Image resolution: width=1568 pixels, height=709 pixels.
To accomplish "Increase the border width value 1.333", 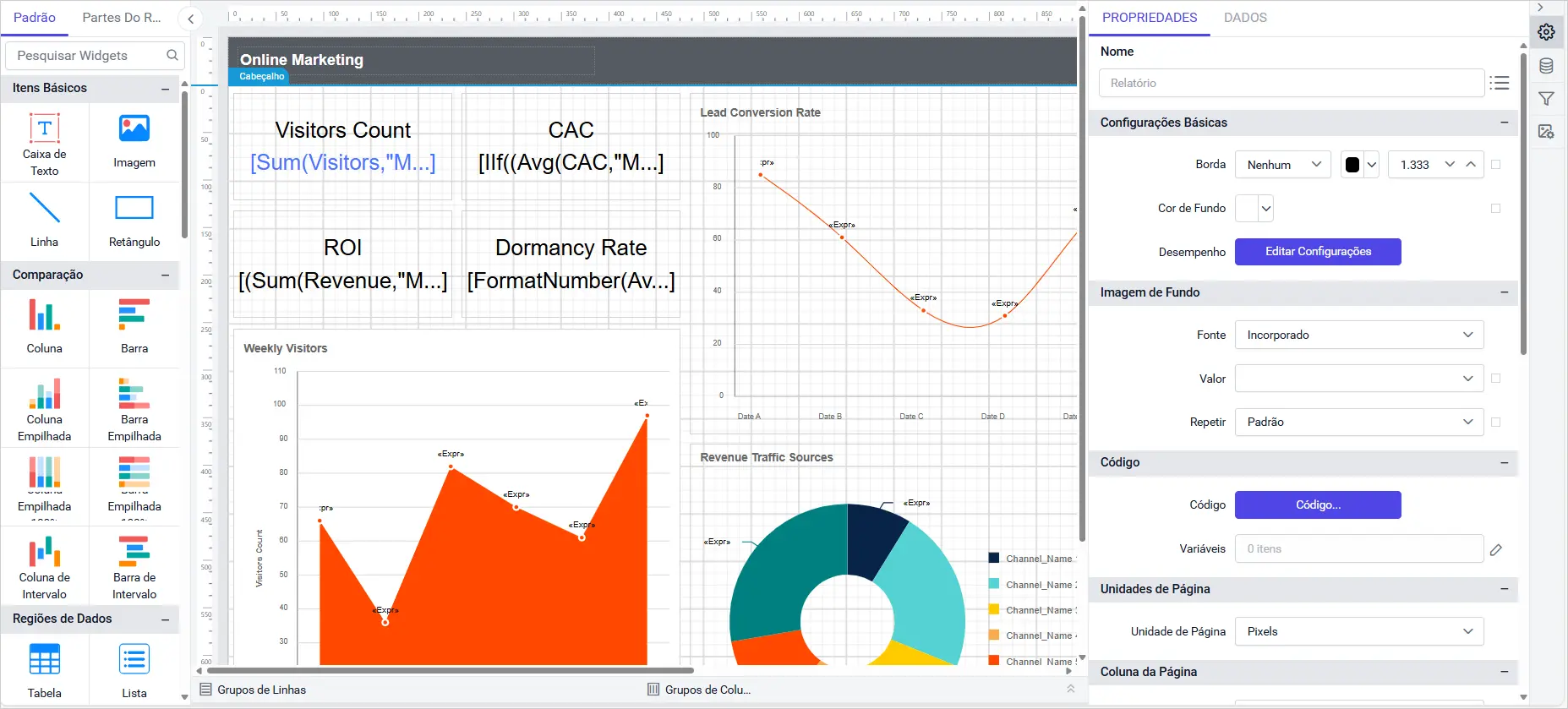I will point(1471,165).
